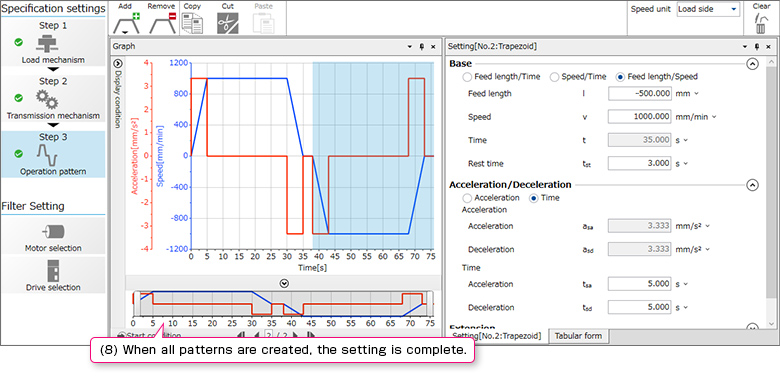Open Step 2 Transmission mechanism

coord(53,98)
